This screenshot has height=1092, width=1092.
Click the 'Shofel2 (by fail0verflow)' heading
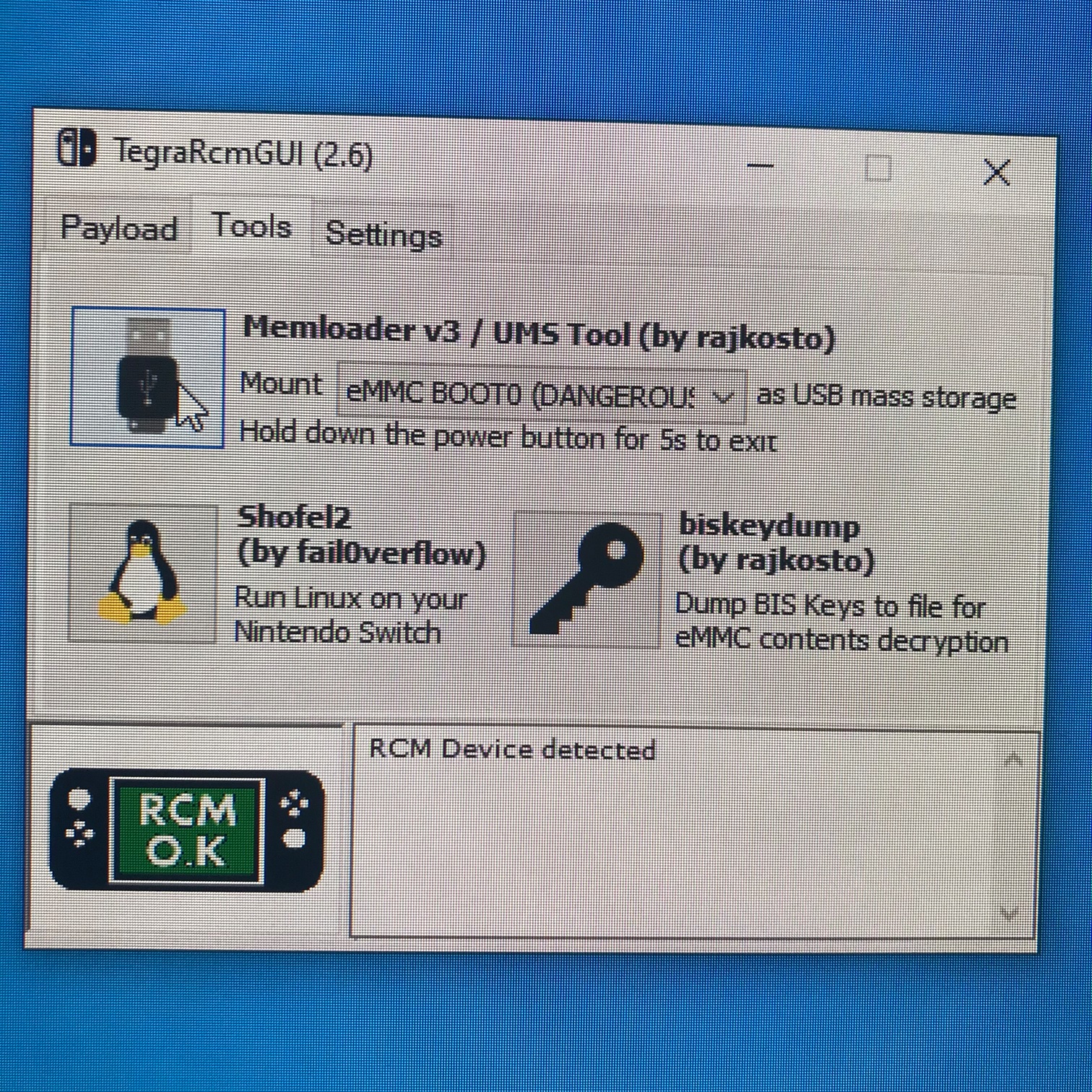click(361, 536)
